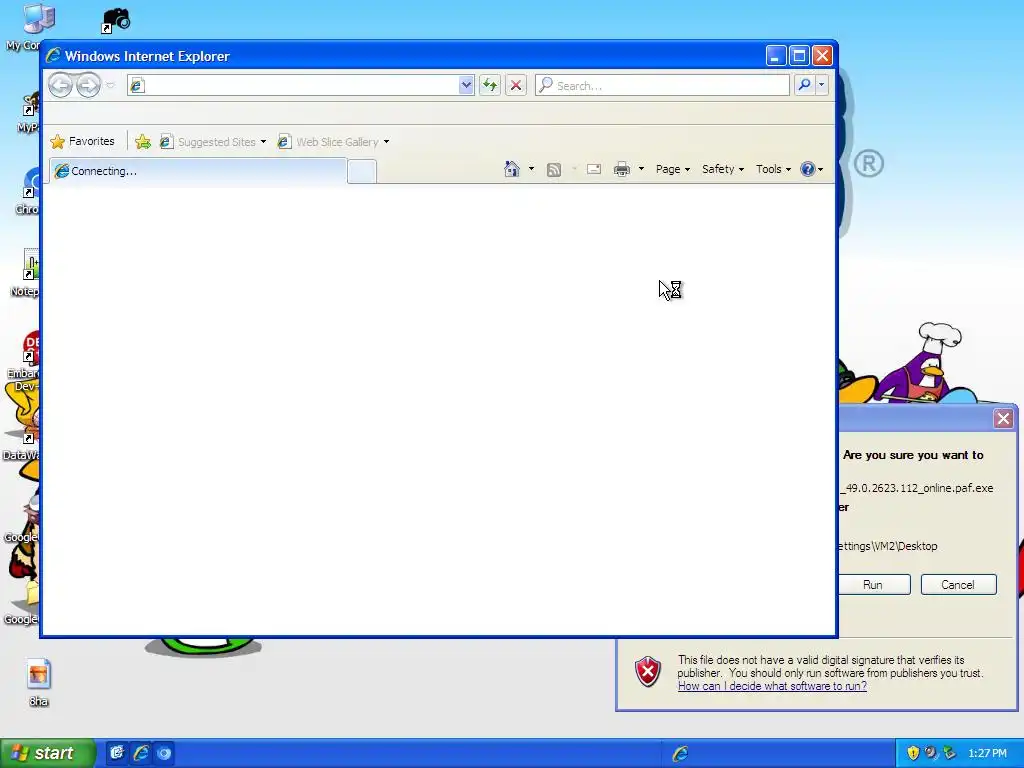Expand the Print options dropdown arrow
The width and height of the screenshot is (1024, 768).
pyautogui.click(x=641, y=169)
